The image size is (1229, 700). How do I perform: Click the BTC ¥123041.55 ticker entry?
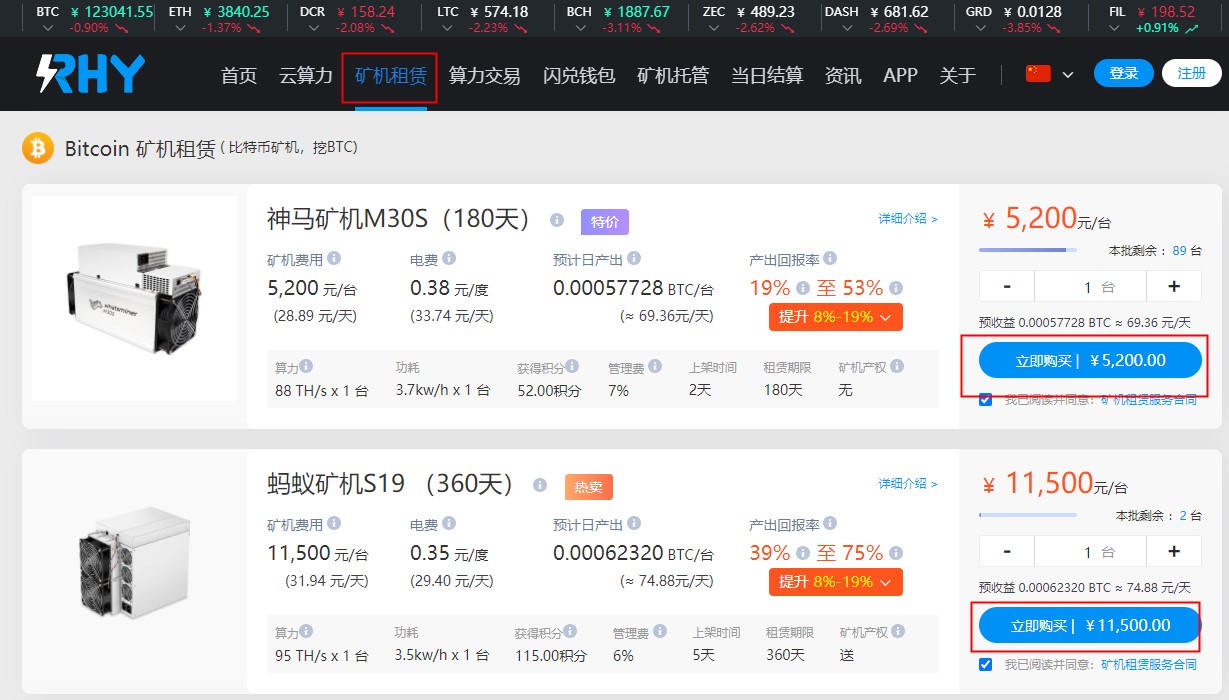pyautogui.click(x=95, y=19)
